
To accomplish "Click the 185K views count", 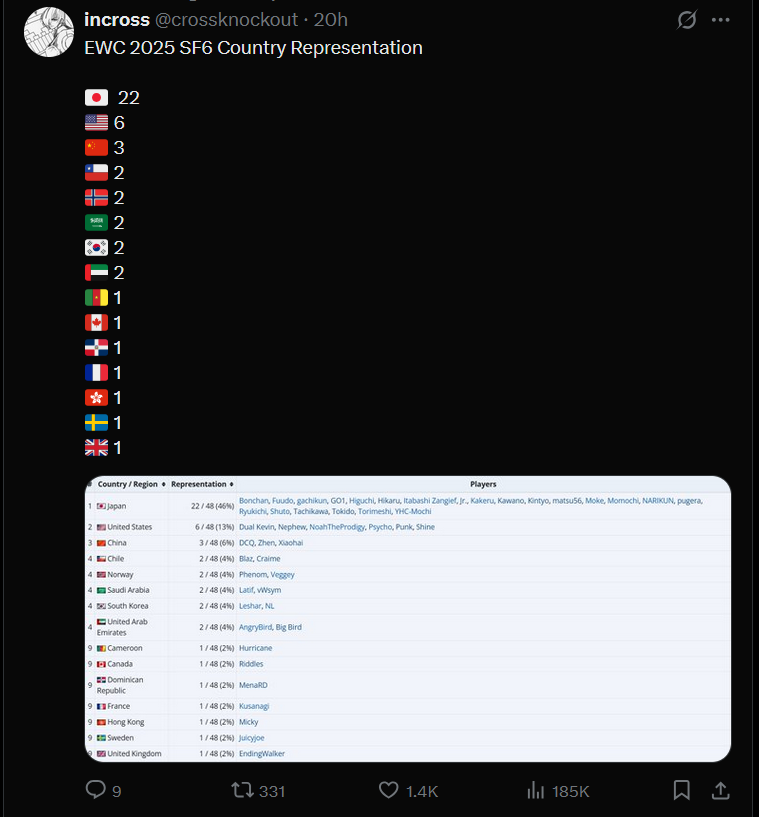I will (570, 791).
